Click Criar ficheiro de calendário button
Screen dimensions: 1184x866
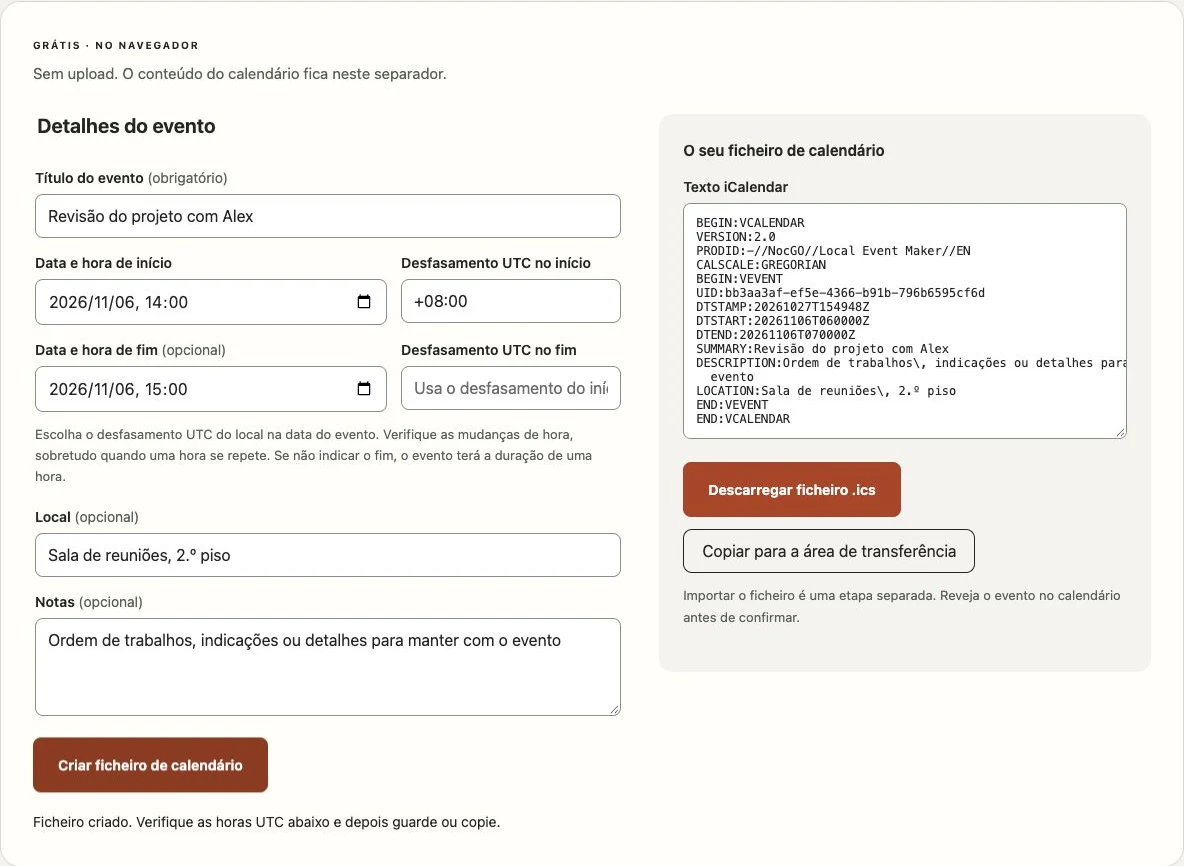click(x=150, y=765)
